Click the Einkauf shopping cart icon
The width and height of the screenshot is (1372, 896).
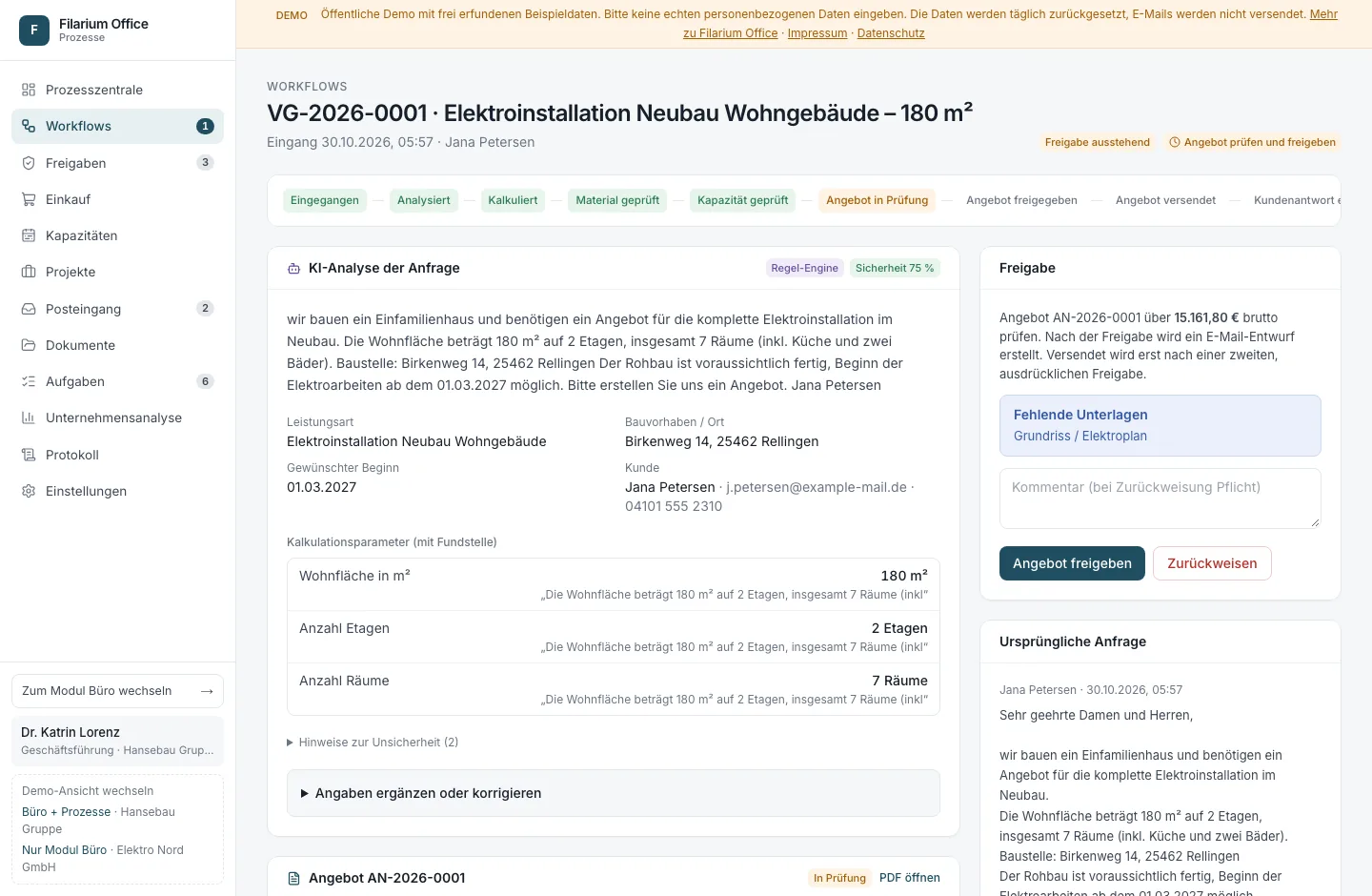[x=29, y=199]
